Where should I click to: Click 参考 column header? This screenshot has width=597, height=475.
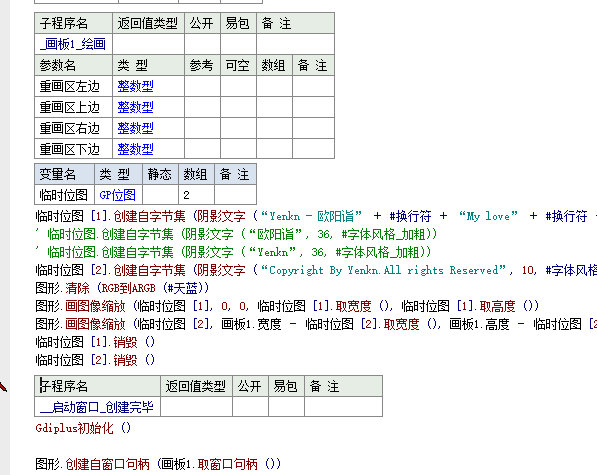203,65
